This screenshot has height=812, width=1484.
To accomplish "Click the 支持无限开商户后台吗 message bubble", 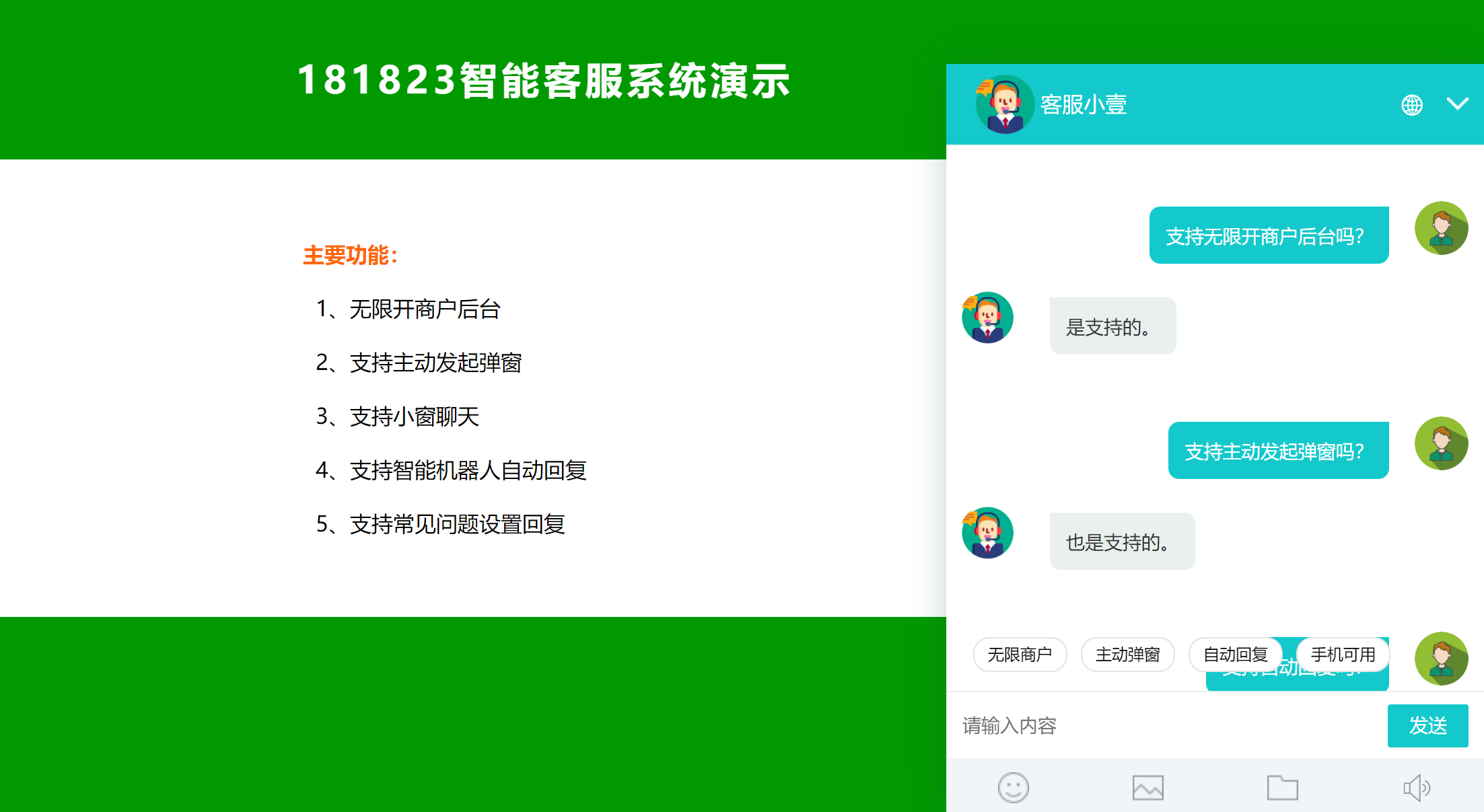I will click(x=1269, y=235).
